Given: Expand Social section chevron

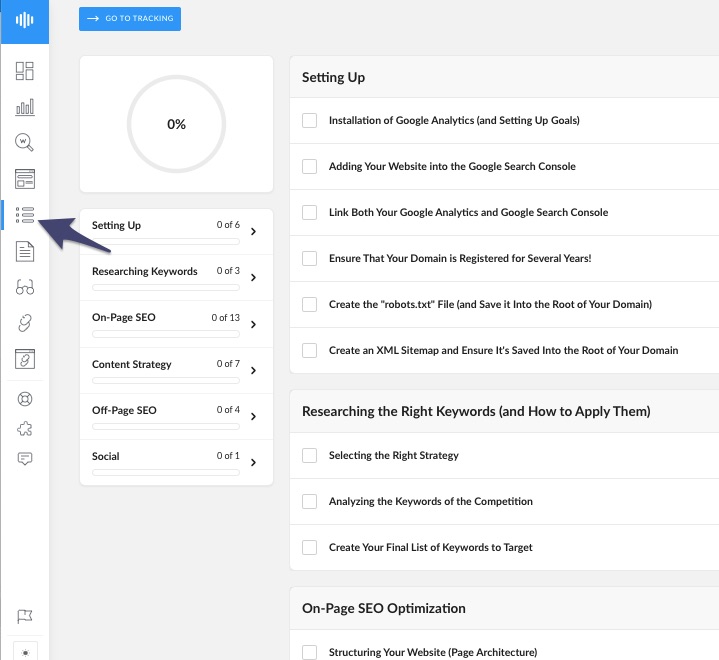Looking at the screenshot, I should 253,462.
